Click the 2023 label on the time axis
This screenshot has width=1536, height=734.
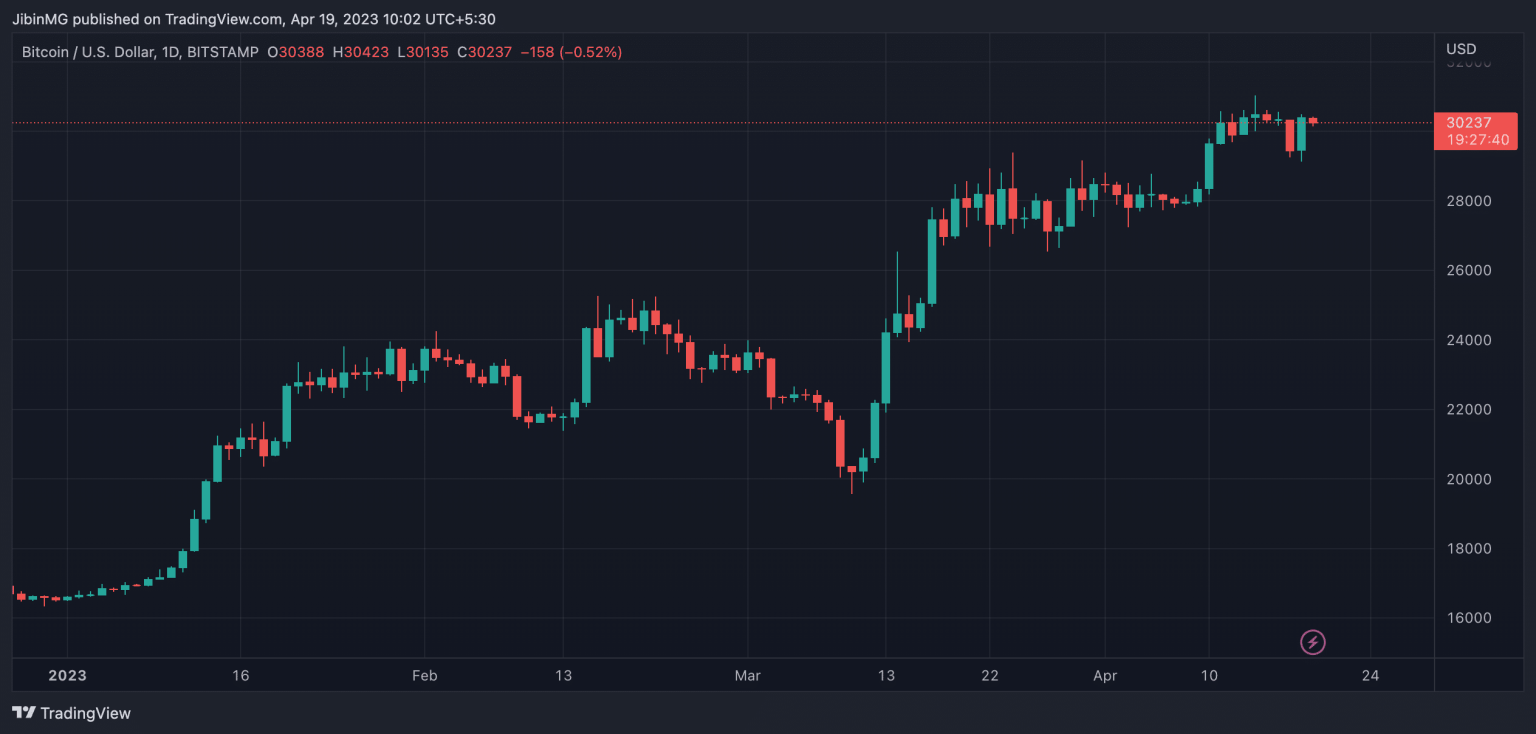coord(66,675)
